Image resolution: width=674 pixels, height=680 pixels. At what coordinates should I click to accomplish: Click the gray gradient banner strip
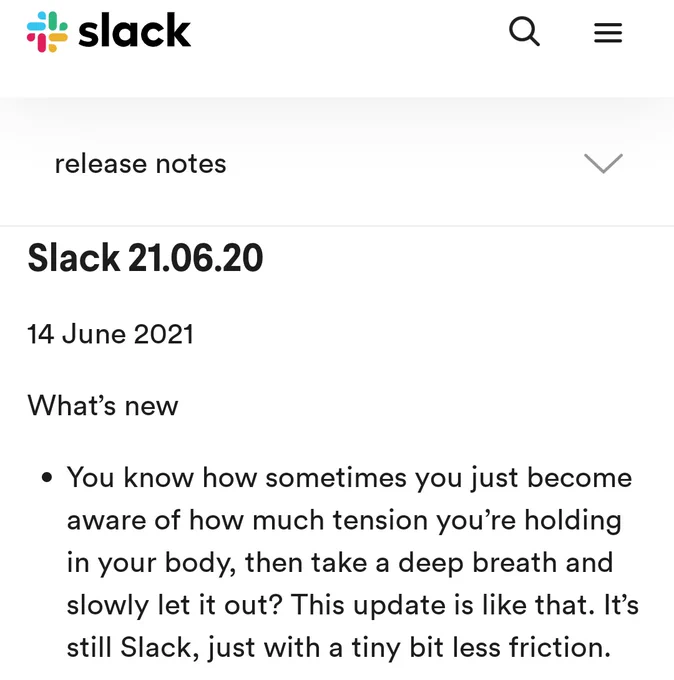tap(337, 116)
